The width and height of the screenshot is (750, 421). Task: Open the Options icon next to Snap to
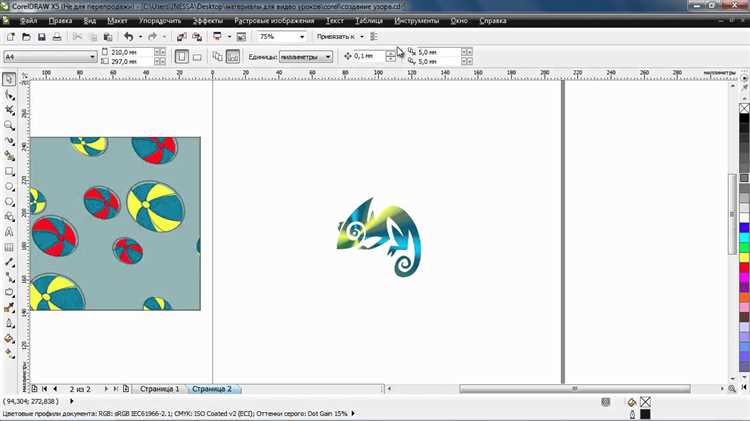(x=374, y=36)
